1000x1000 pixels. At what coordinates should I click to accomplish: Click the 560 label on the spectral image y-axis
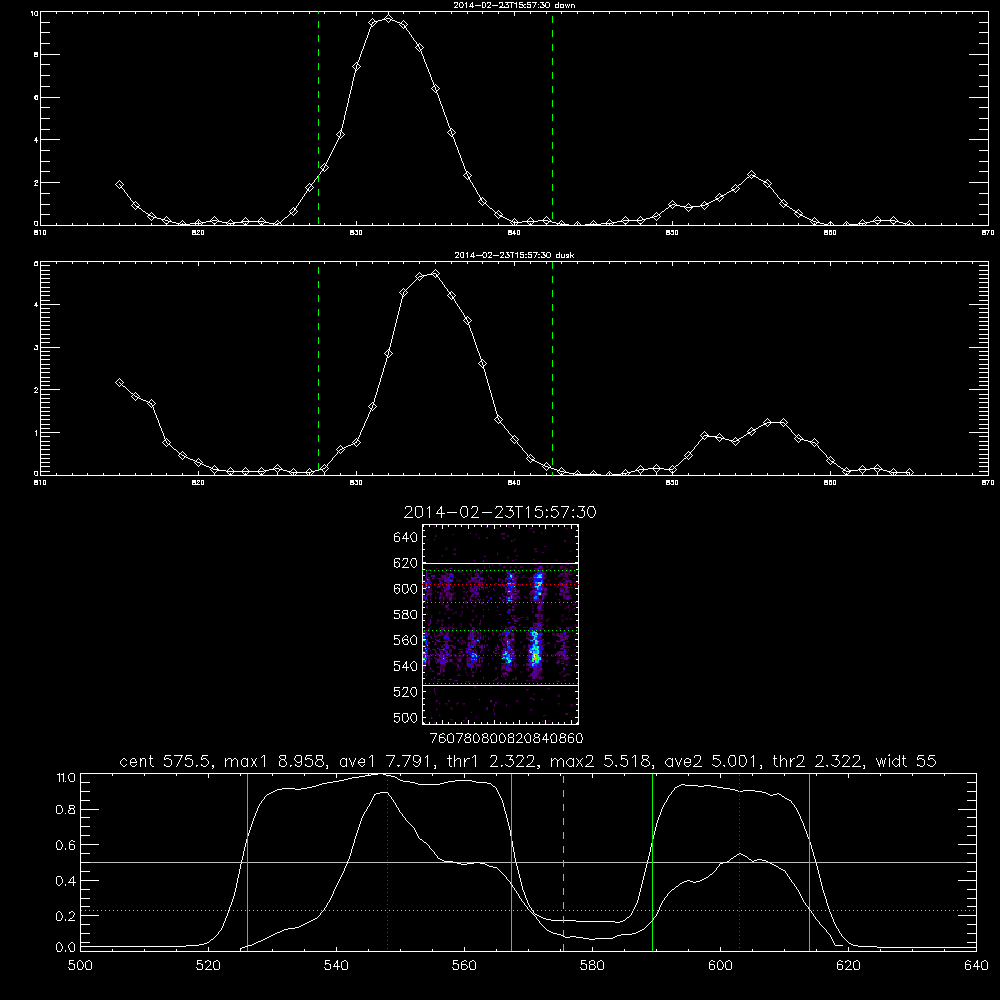point(405,640)
